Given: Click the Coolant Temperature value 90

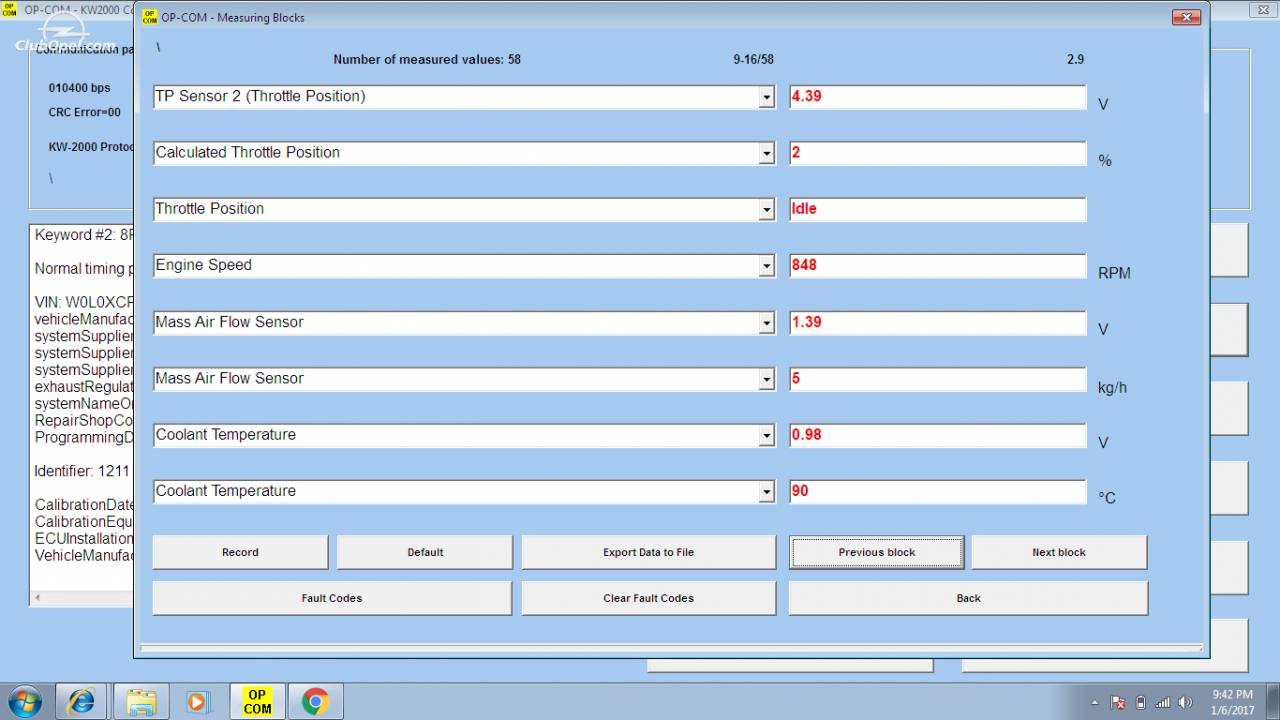Looking at the screenshot, I should click(937, 492).
